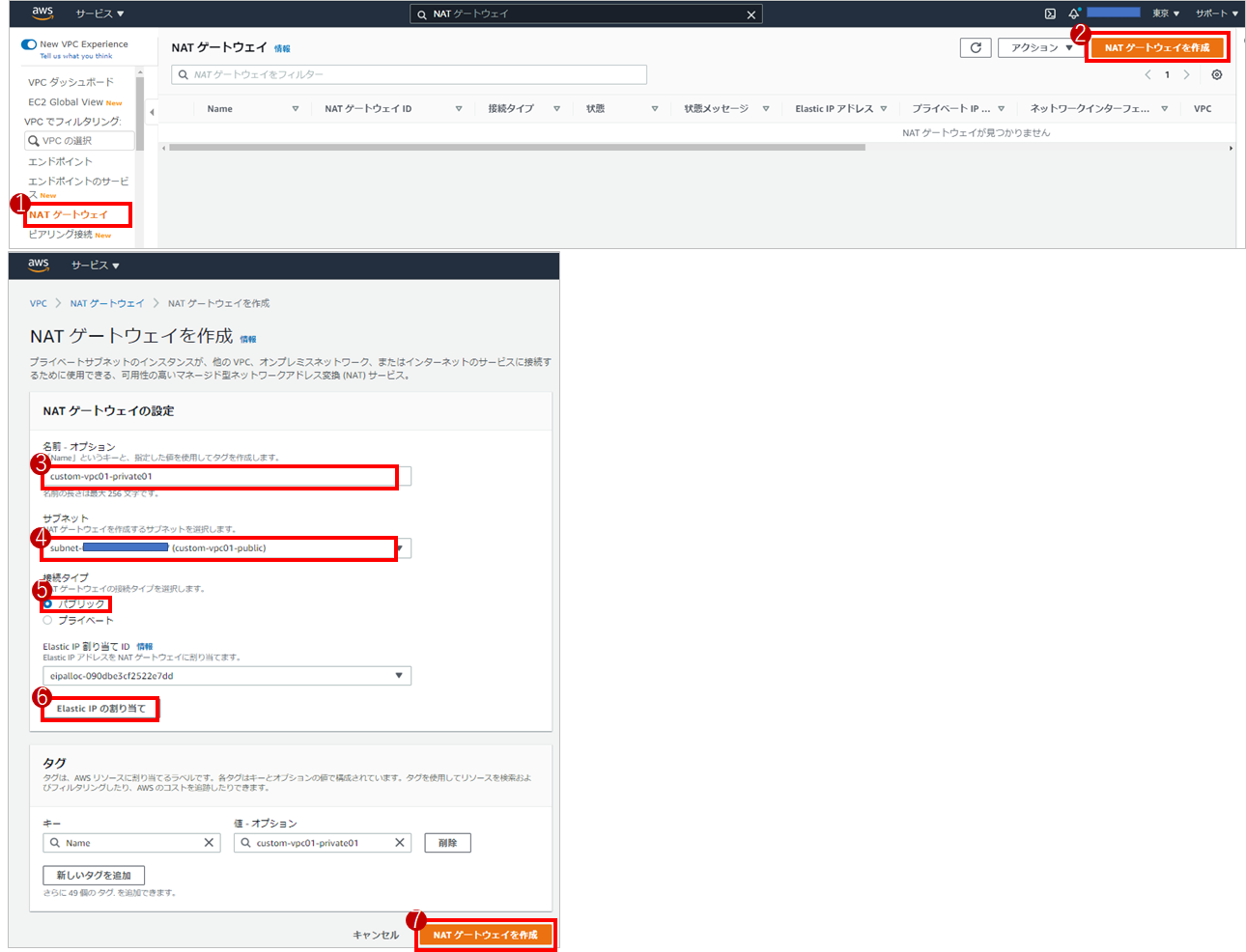1246x952 pixels.
Task: Select NAT ゲートウェイ in the sidebar
Action: tap(69, 214)
